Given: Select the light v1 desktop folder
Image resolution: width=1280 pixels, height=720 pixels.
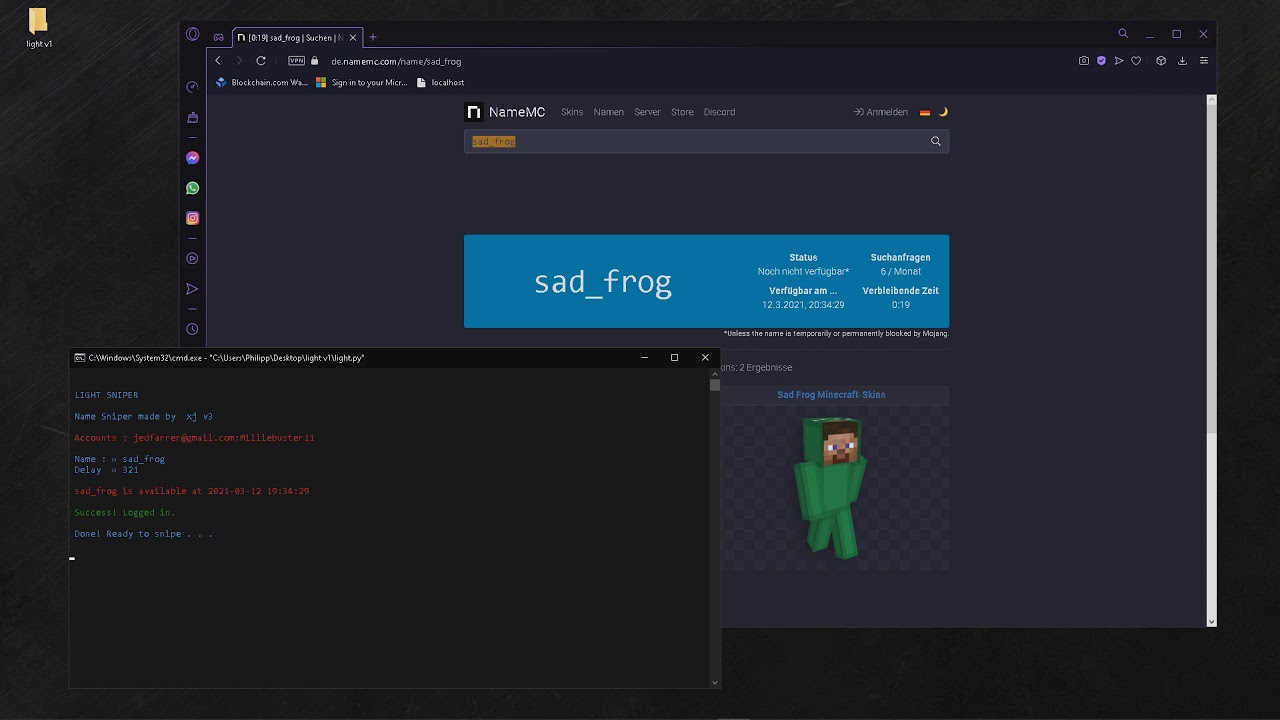Looking at the screenshot, I should click(x=39, y=28).
